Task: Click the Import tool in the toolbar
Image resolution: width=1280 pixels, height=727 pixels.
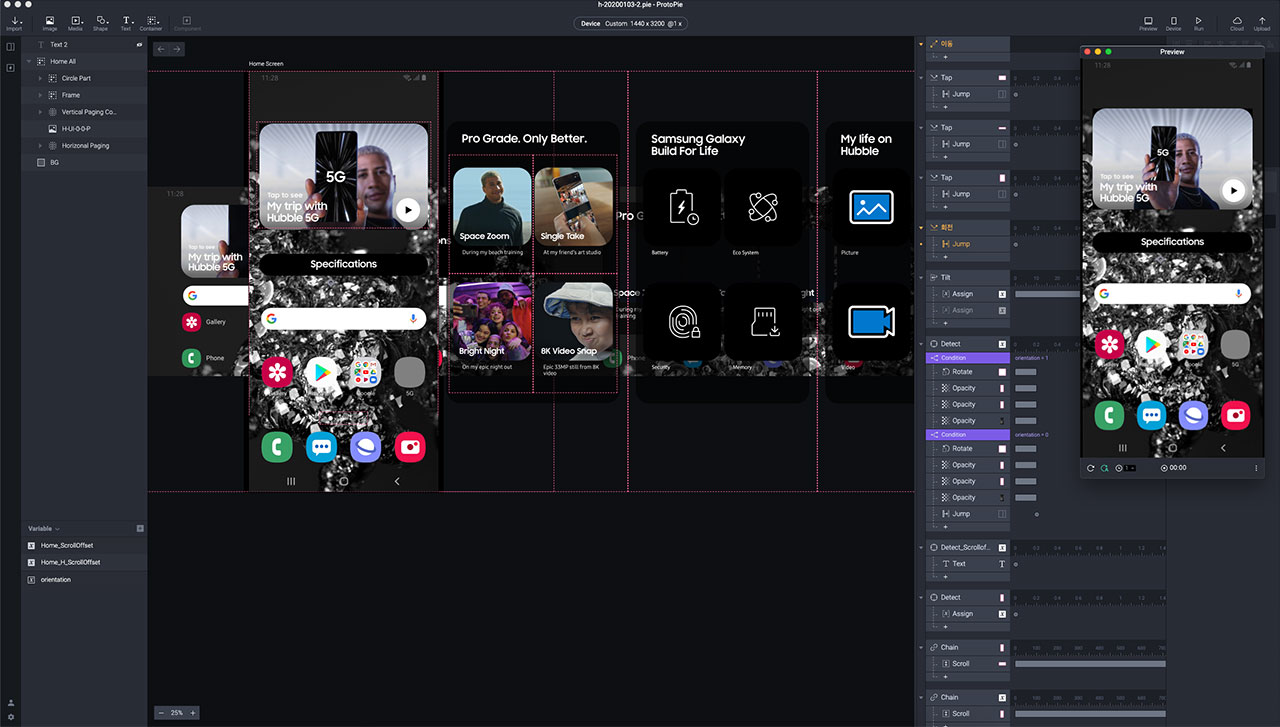Action: point(14,22)
